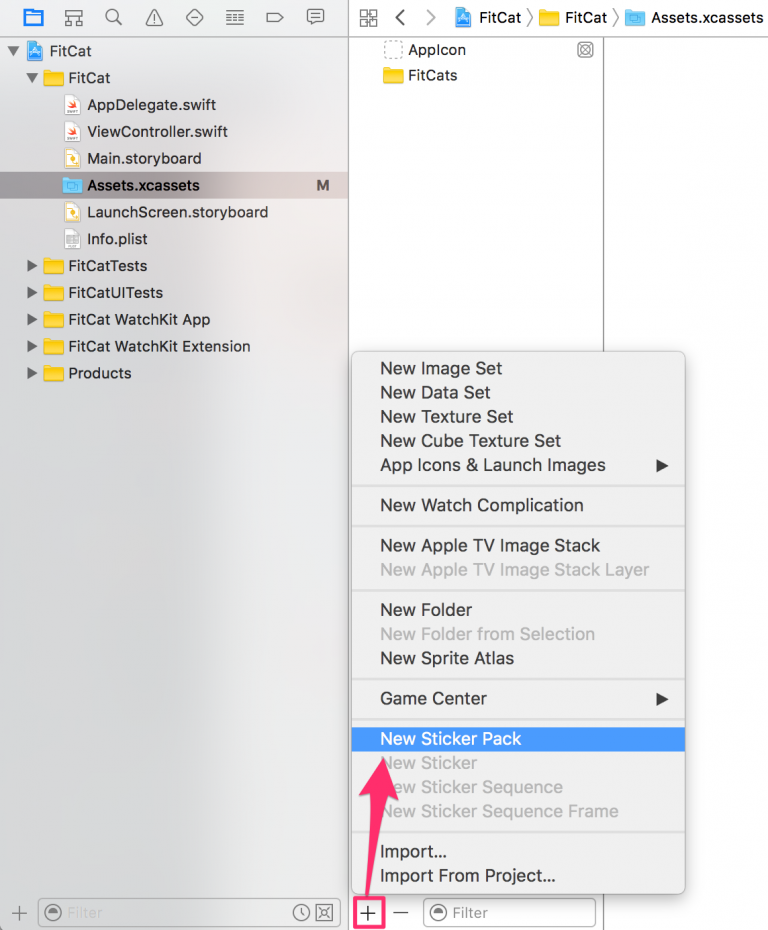Click Import From Project… option
This screenshot has width=768, height=930.
pos(467,876)
